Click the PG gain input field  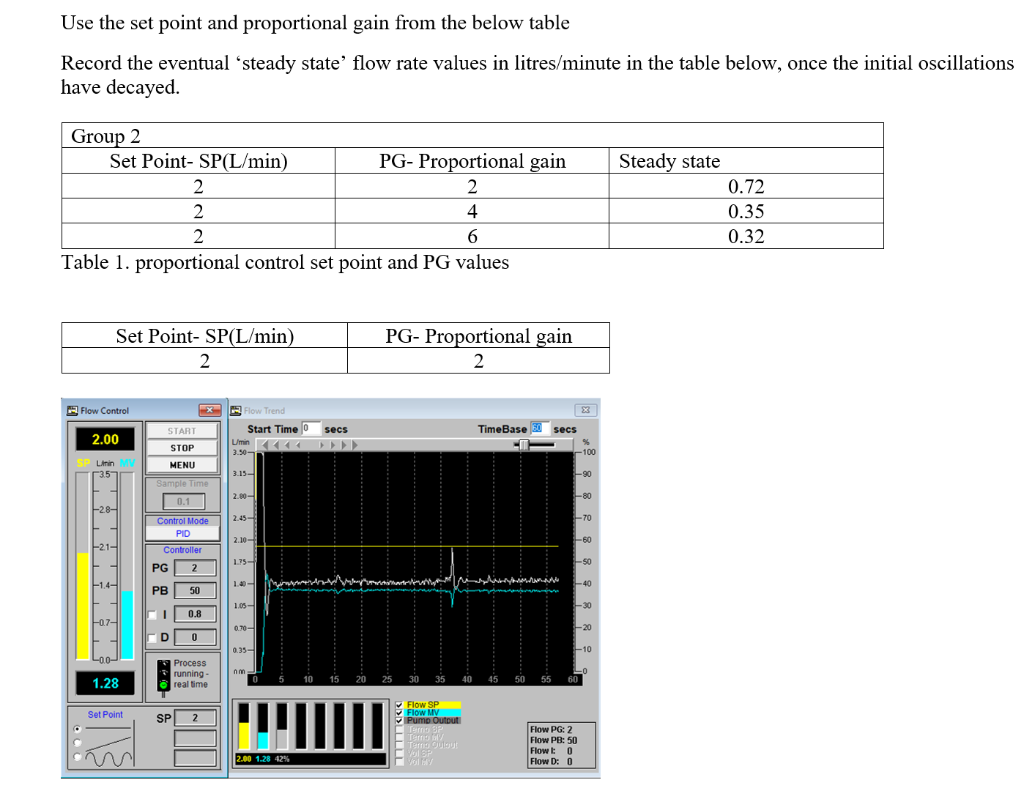click(195, 568)
